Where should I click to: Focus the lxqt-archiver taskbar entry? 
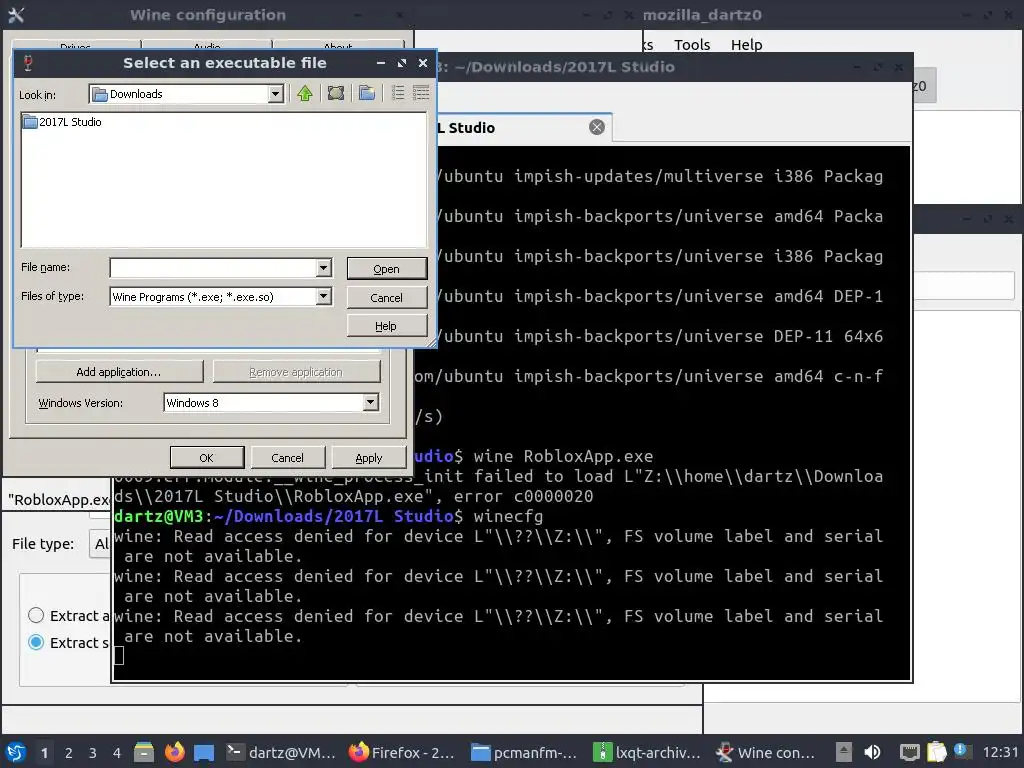[x=647, y=752]
